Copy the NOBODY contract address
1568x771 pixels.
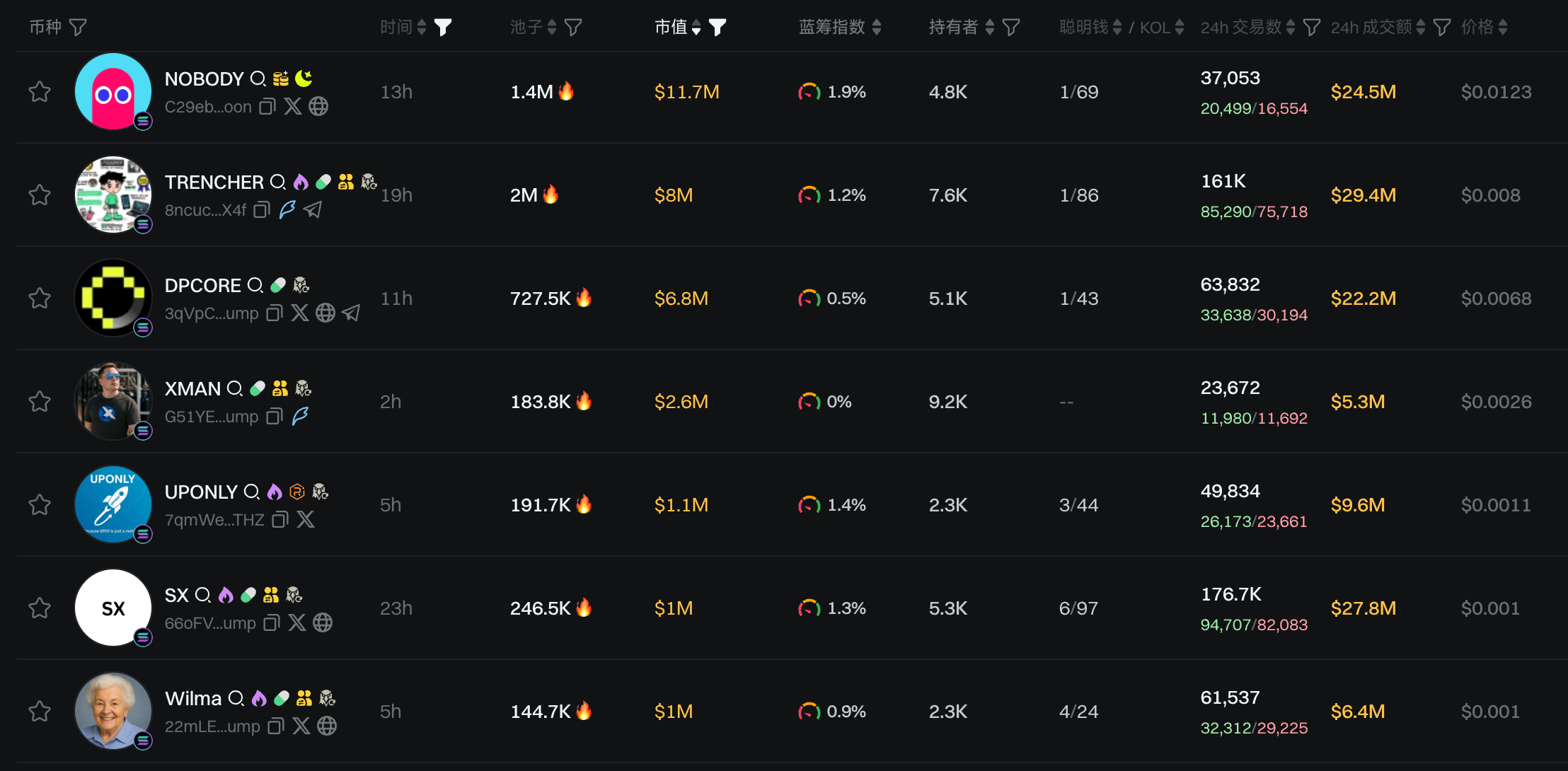[x=267, y=107]
